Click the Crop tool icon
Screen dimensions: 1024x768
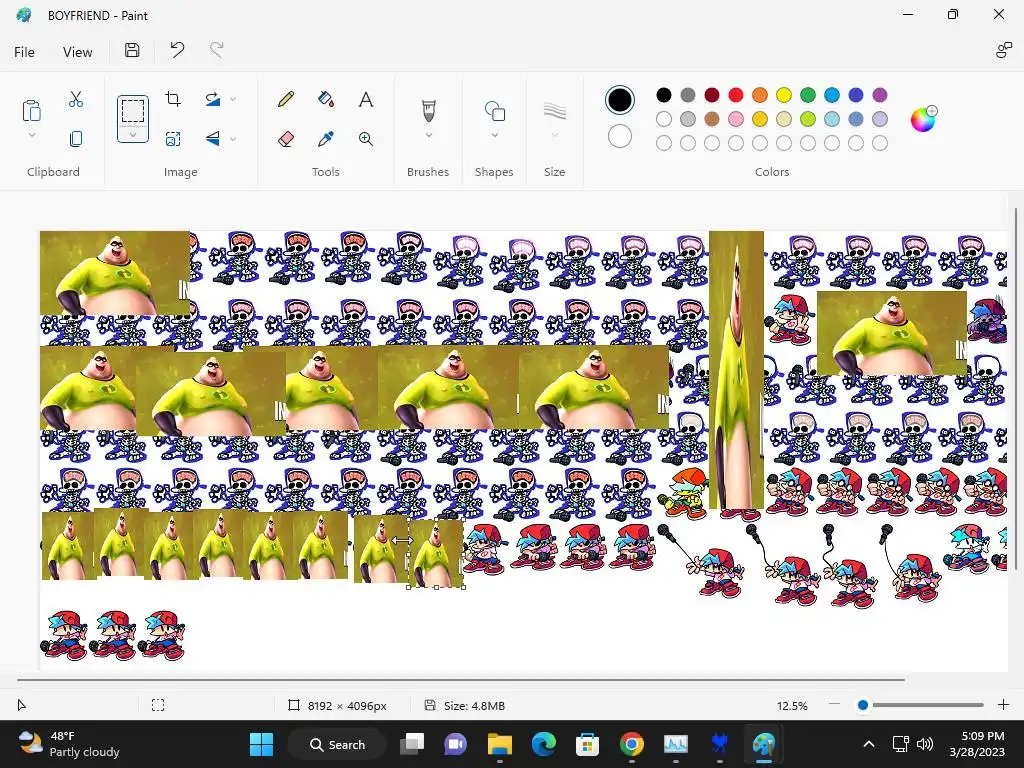(x=173, y=99)
